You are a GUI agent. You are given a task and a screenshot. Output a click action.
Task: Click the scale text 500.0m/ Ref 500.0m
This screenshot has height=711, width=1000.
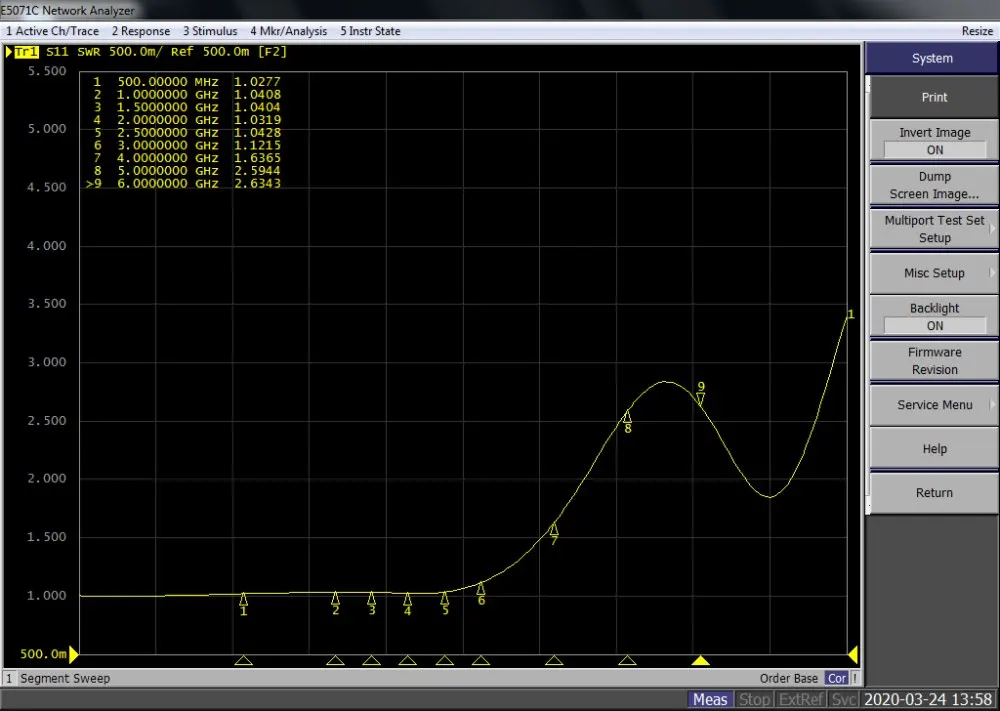[x=179, y=52]
